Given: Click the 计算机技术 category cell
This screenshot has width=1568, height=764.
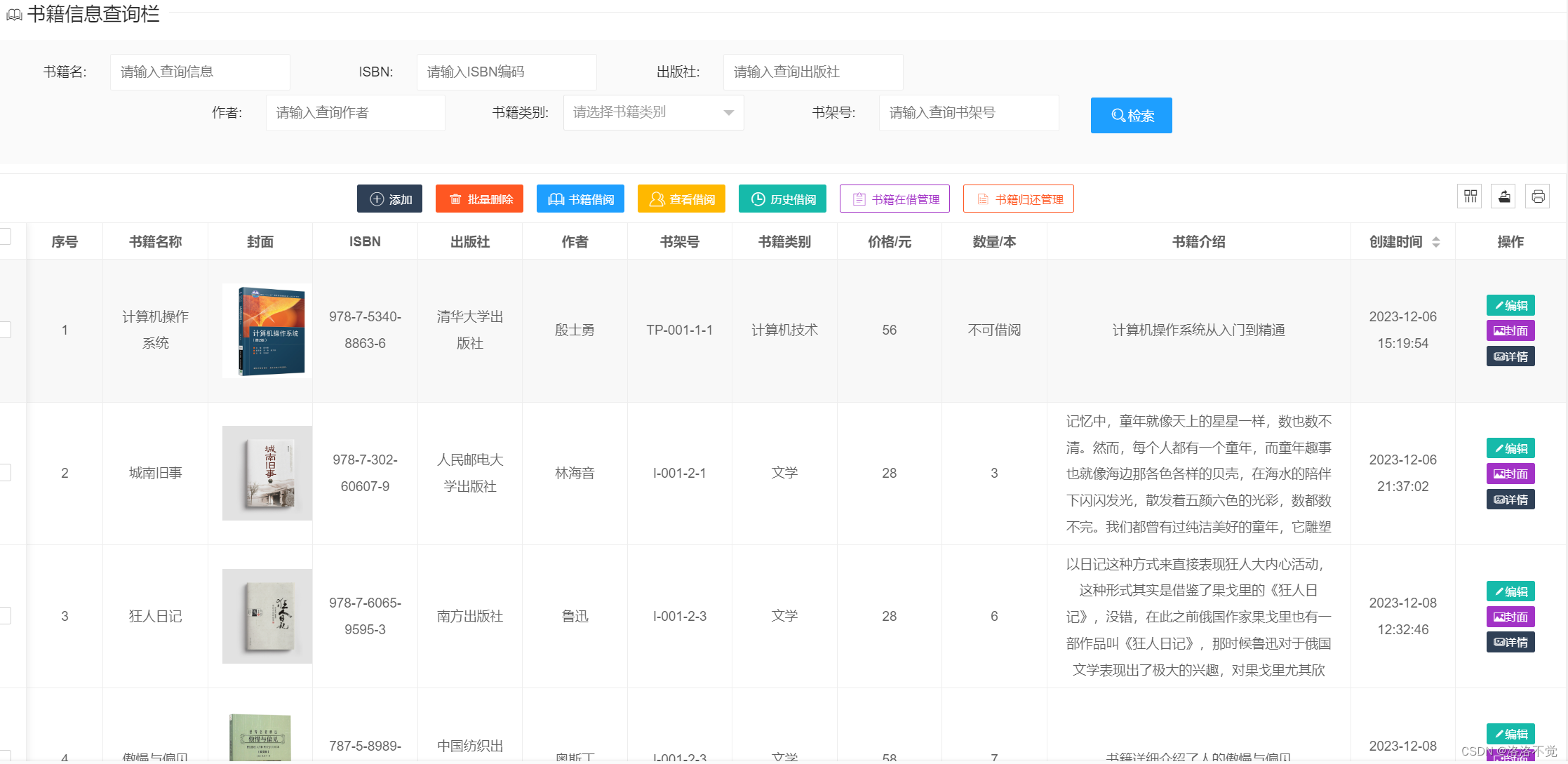Looking at the screenshot, I should click(x=784, y=330).
